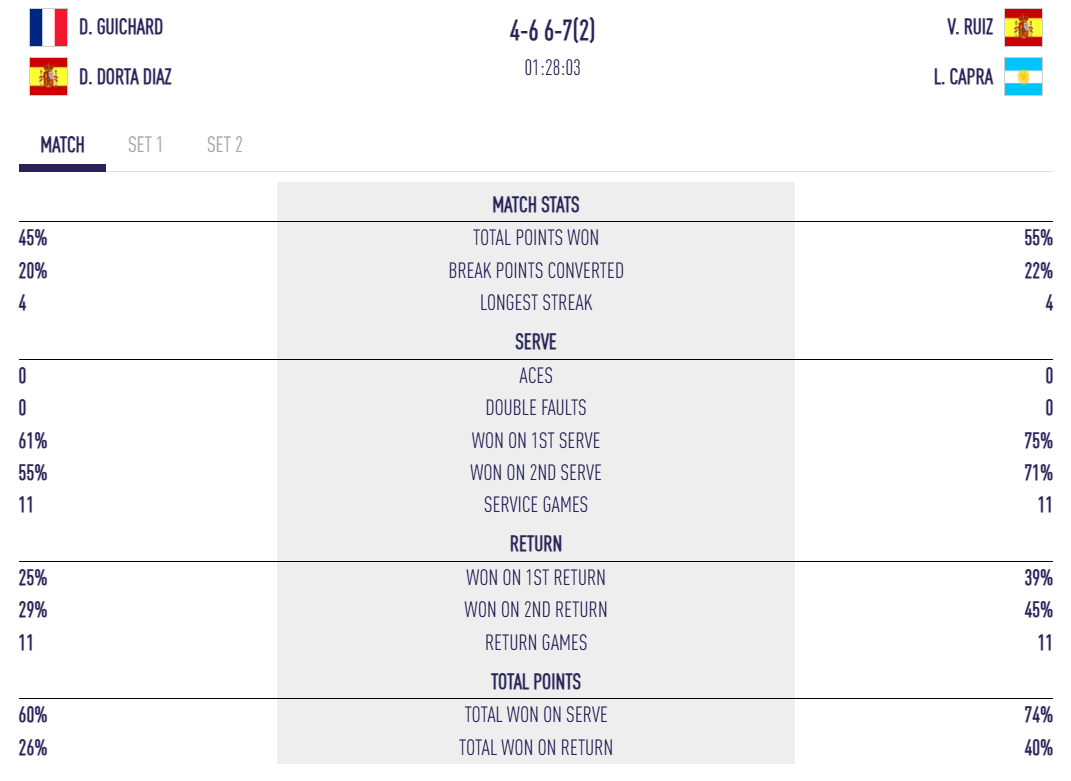Click player name L. Capra
This screenshot has height=781, width=1071.
coord(963,76)
